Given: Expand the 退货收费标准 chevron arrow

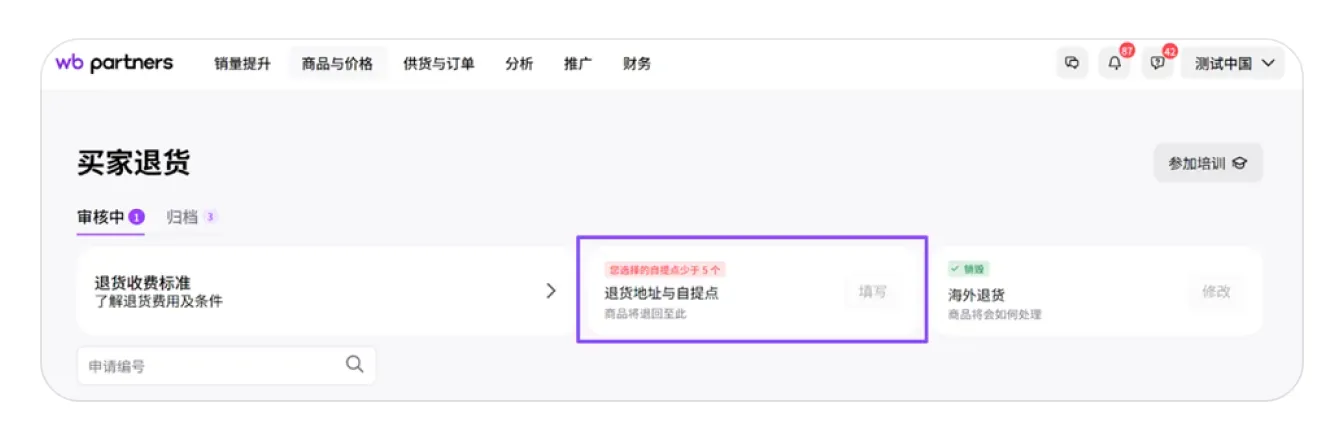Looking at the screenshot, I should click(x=551, y=291).
